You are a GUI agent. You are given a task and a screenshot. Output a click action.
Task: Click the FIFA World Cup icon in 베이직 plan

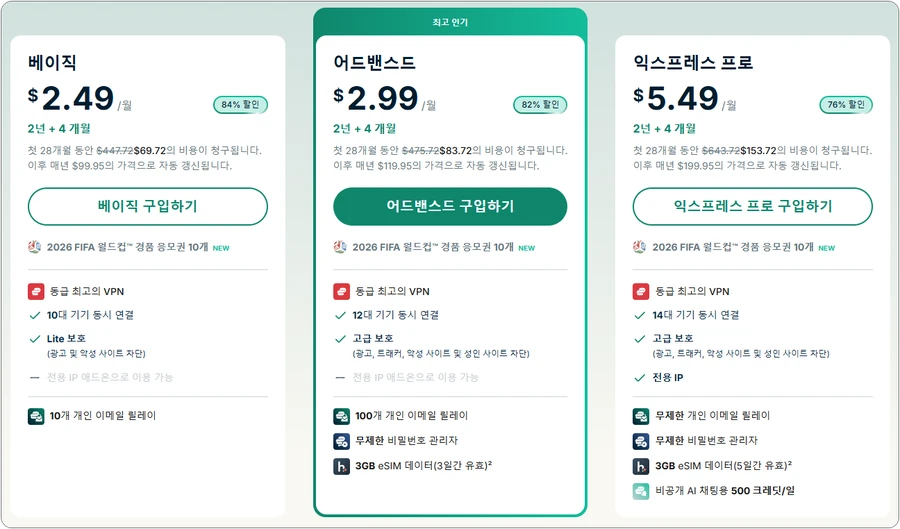pos(34,247)
